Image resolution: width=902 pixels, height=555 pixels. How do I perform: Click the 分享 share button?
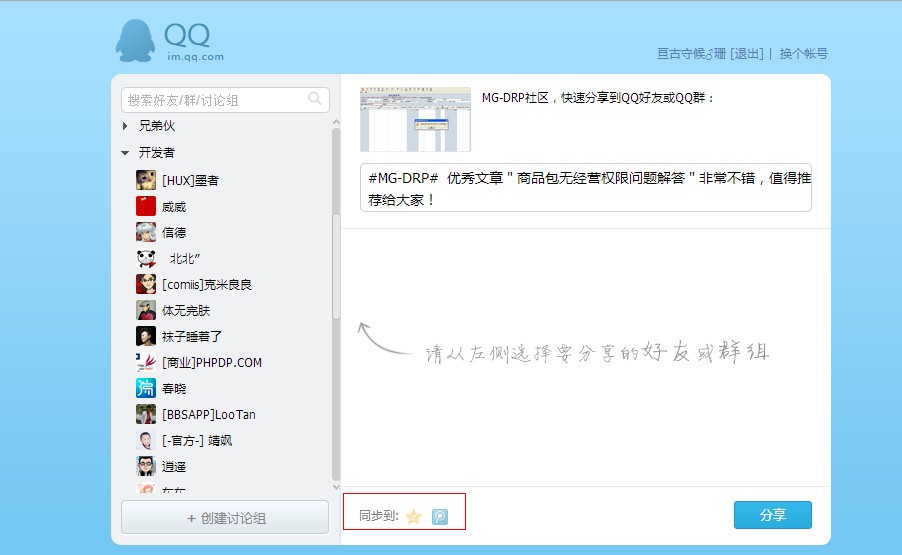[773, 515]
